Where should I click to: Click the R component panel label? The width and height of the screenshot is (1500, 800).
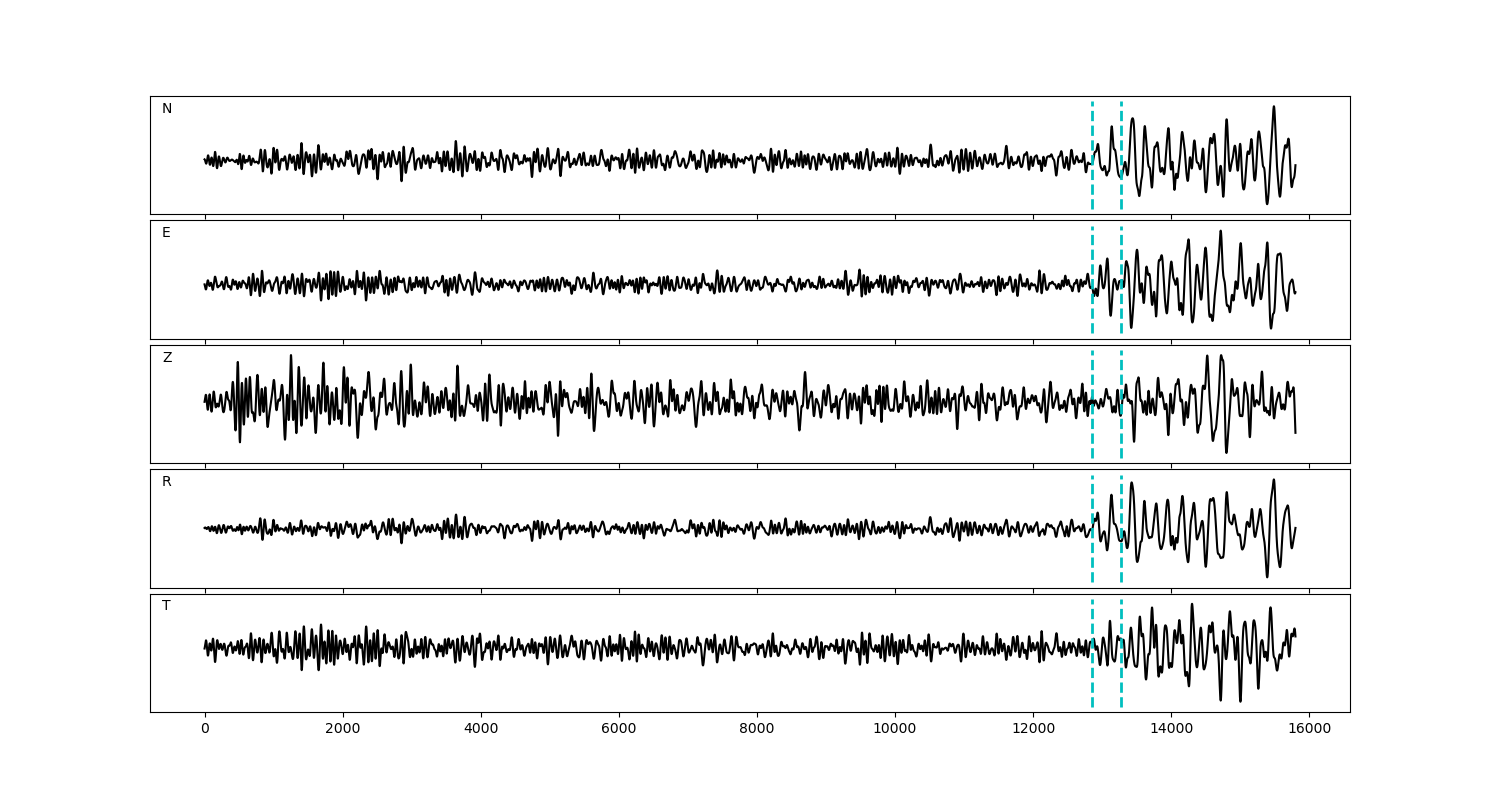click(x=167, y=482)
